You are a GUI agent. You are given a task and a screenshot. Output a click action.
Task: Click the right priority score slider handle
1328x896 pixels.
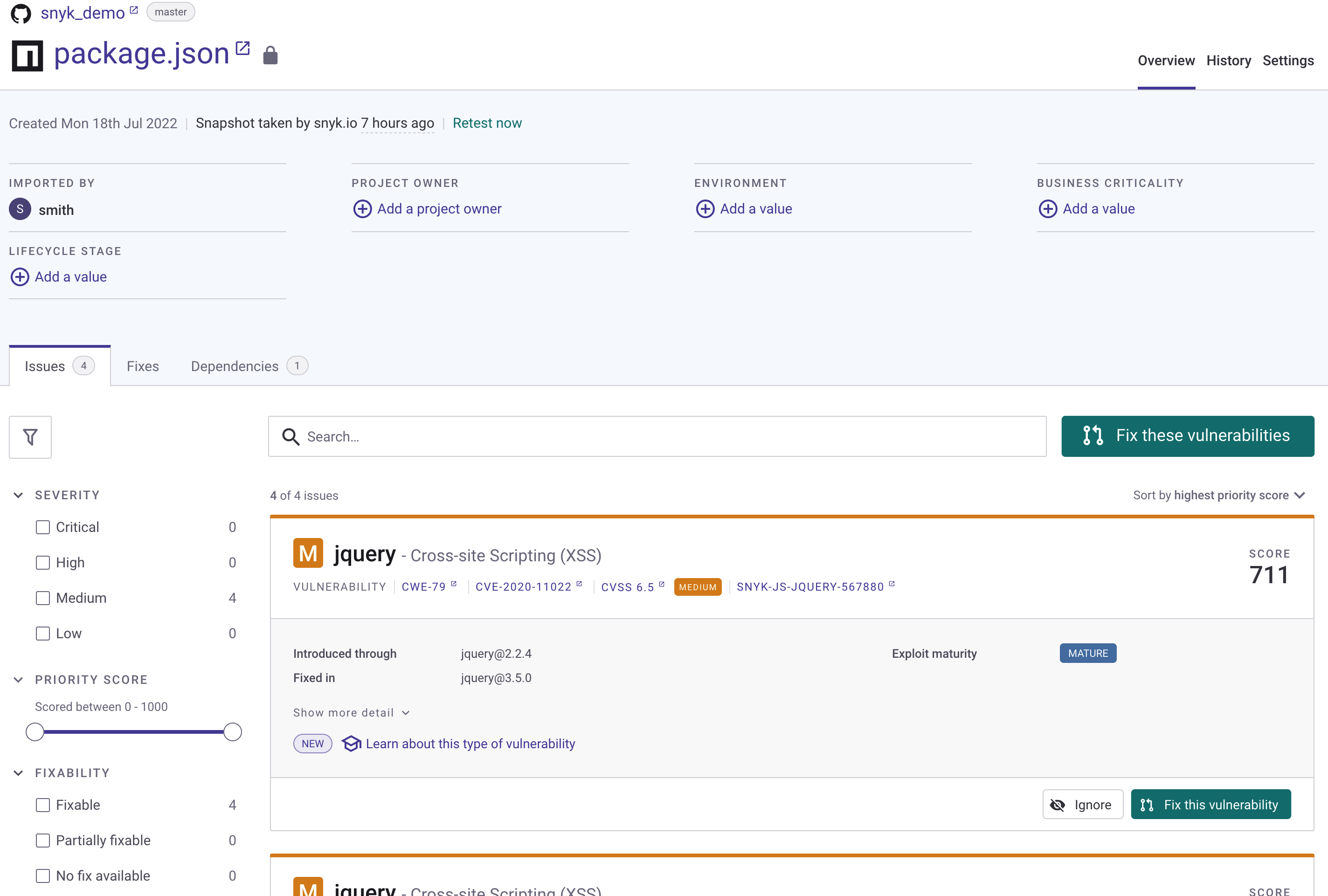coord(233,732)
